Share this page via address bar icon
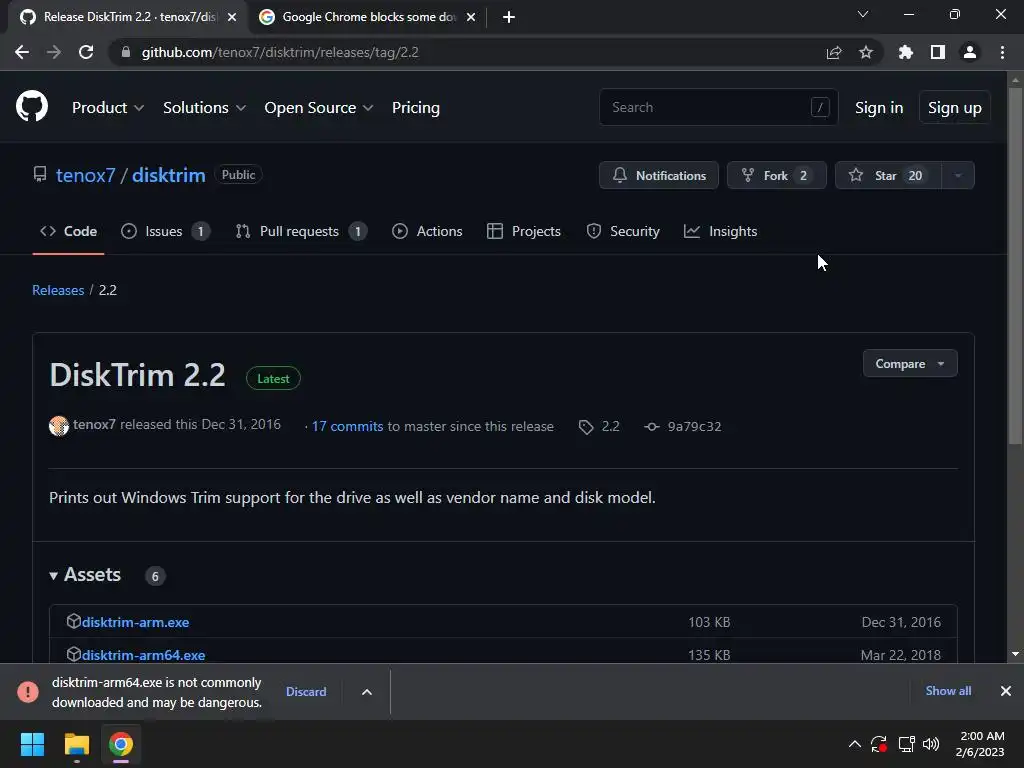This screenshot has height=768, width=1024. click(834, 52)
